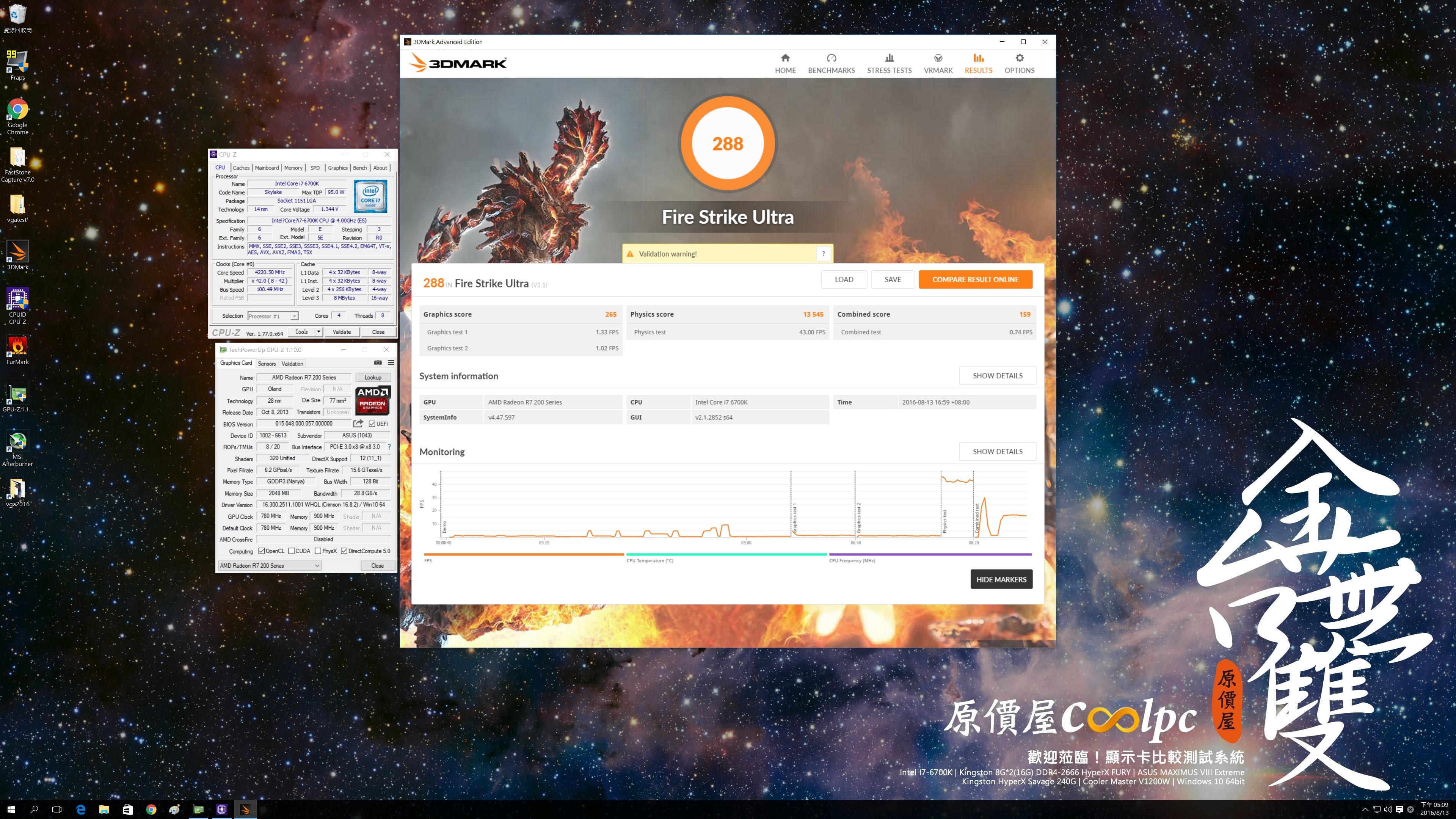This screenshot has width=1456, height=819.
Task: Toggle the DirectCompute 5.0 checkbox
Action: point(344,551)
